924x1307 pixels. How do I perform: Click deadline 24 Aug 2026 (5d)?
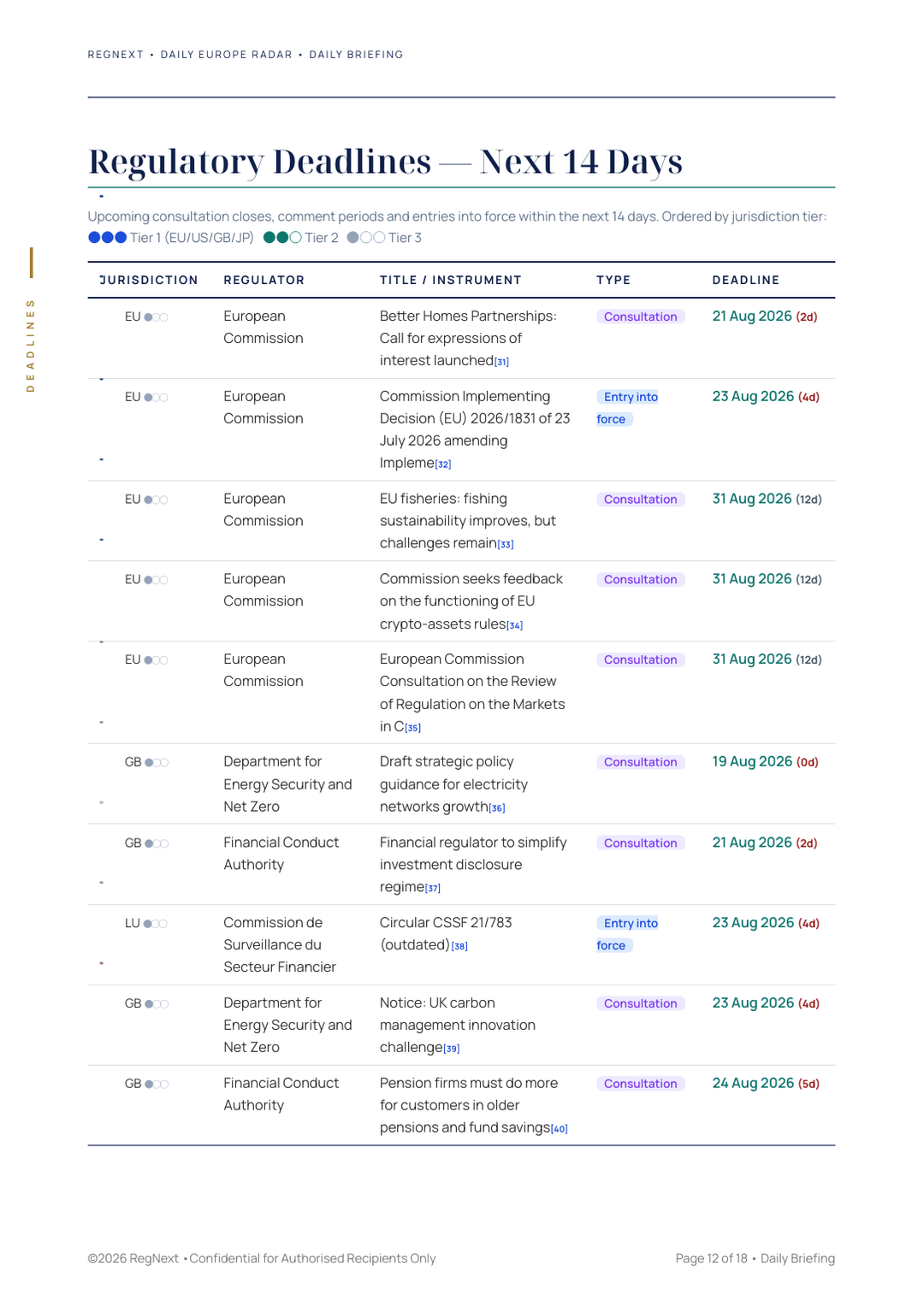(x=766, y=1083)
